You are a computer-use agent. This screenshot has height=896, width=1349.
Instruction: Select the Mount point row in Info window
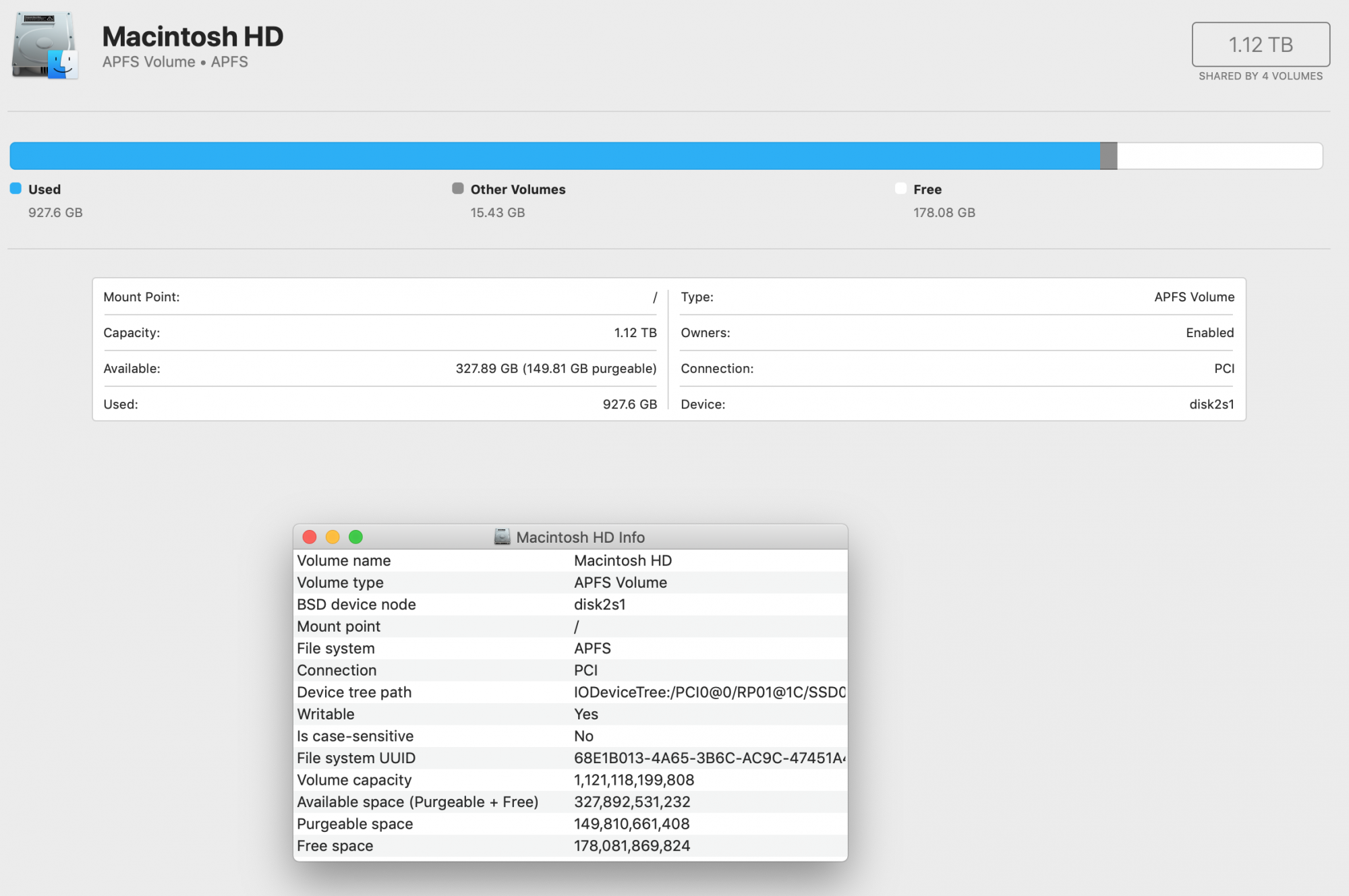pyautogui.click(x=571, y=626)
